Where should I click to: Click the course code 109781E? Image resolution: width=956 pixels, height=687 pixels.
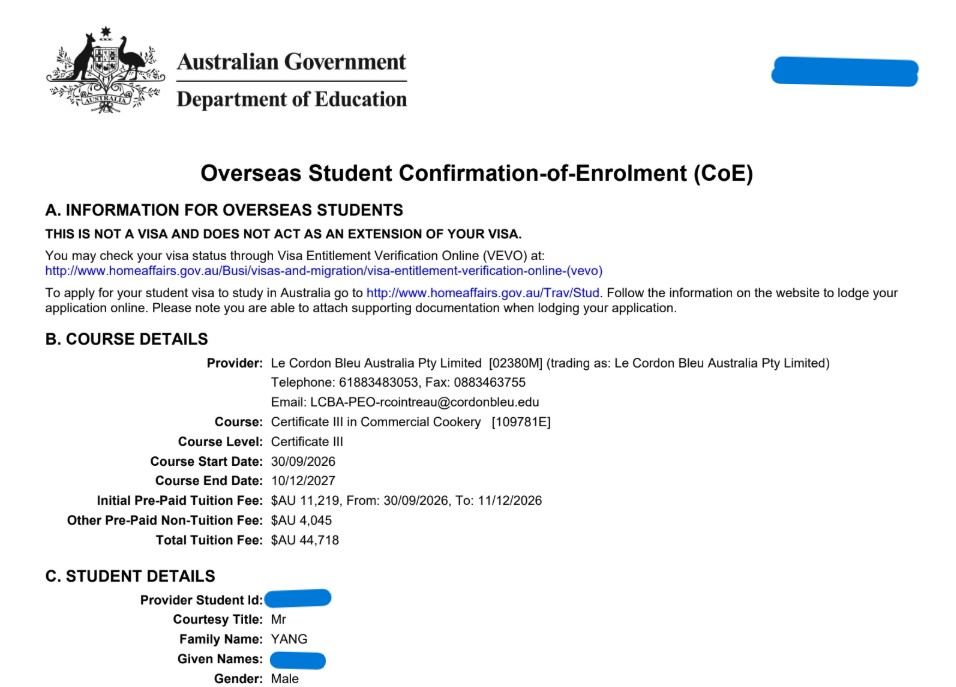coord(521,422)
